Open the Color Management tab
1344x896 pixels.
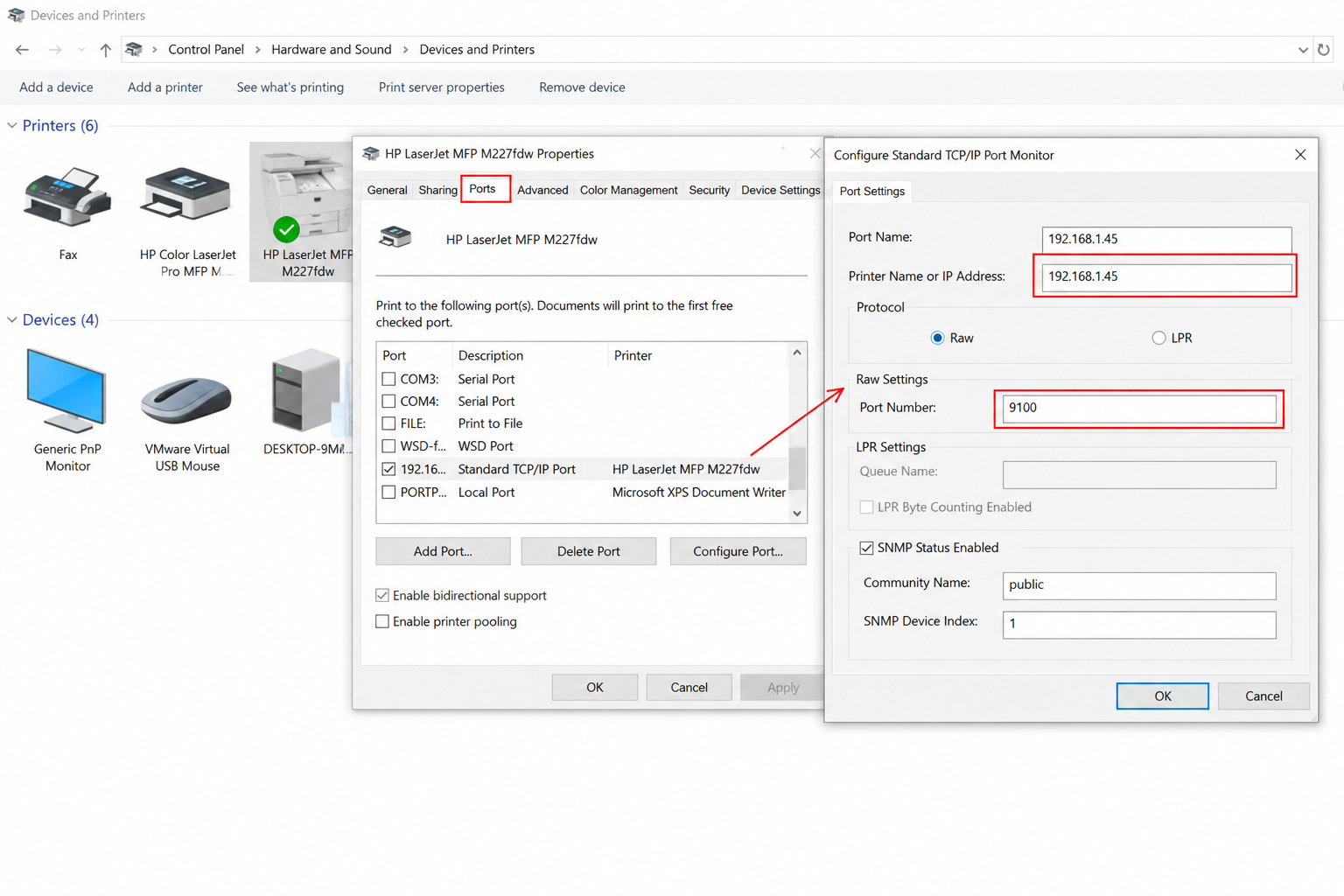tap(628, 190)
